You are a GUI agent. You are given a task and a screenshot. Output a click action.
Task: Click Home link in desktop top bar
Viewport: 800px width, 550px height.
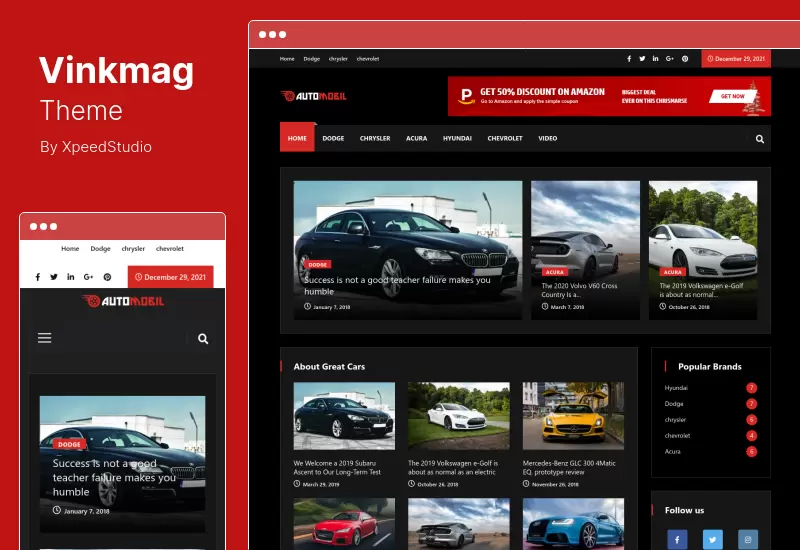pos(287,59)
